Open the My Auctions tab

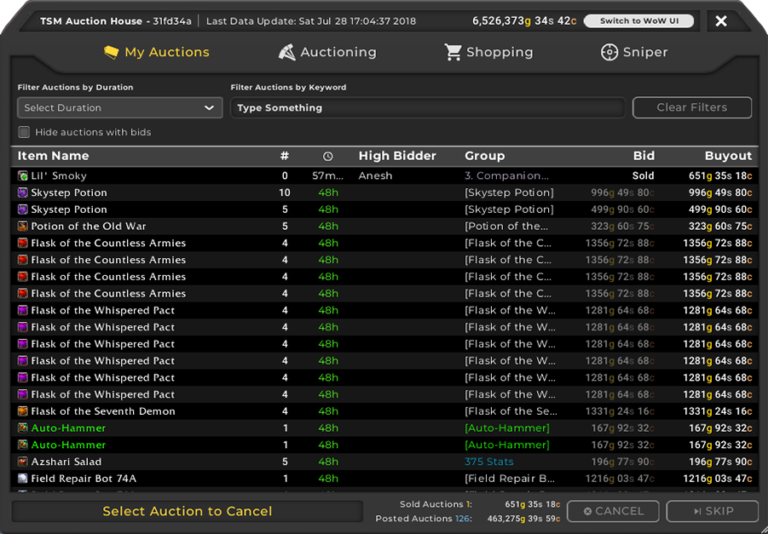click(x=157, y=52)
